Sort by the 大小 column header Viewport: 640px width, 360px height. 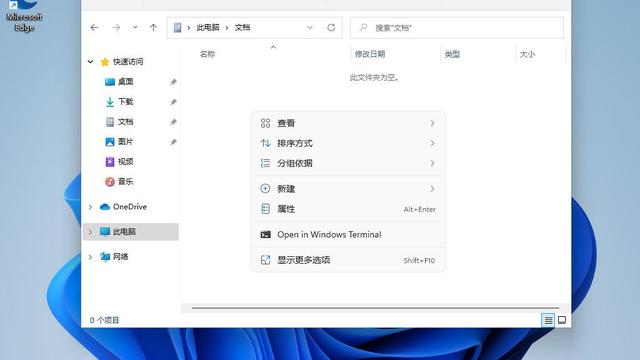pos(527,54)
